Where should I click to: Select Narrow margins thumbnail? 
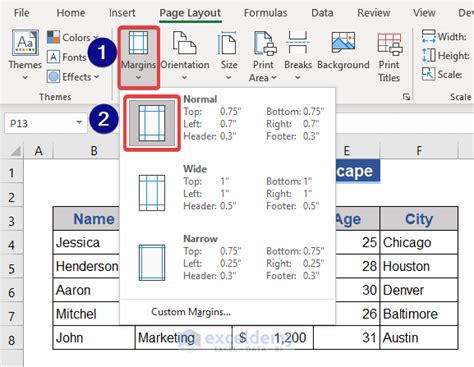point(152,263)
